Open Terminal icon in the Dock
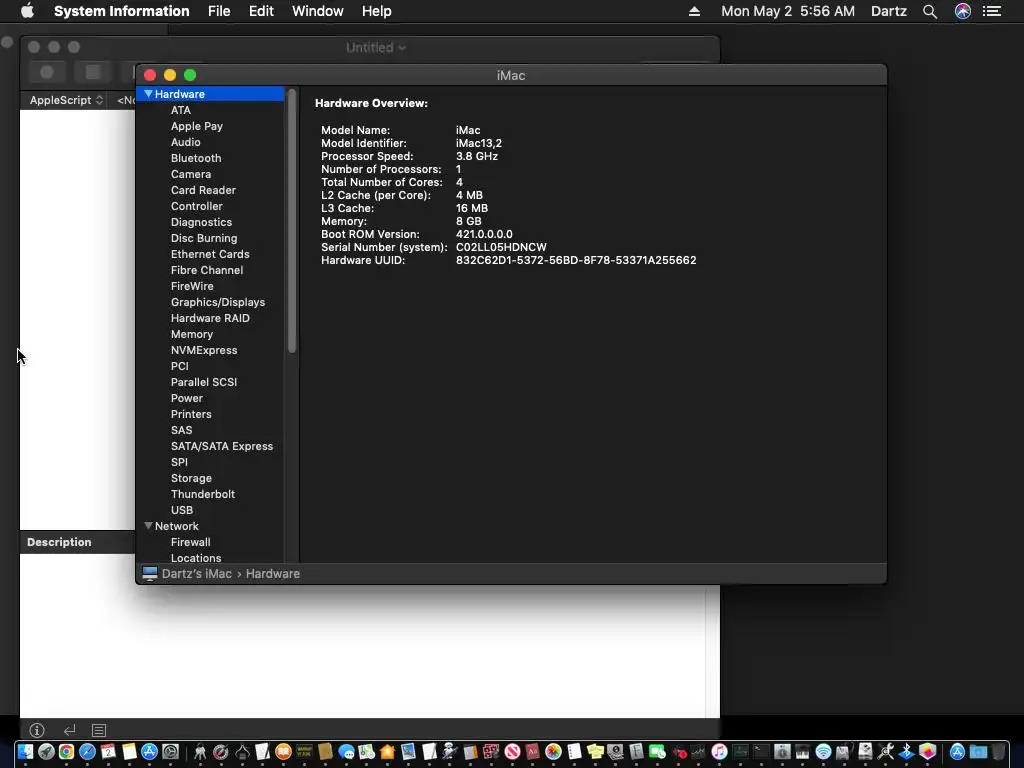The height and width of the screenshot is (768, 1024). tap(761, 752)
